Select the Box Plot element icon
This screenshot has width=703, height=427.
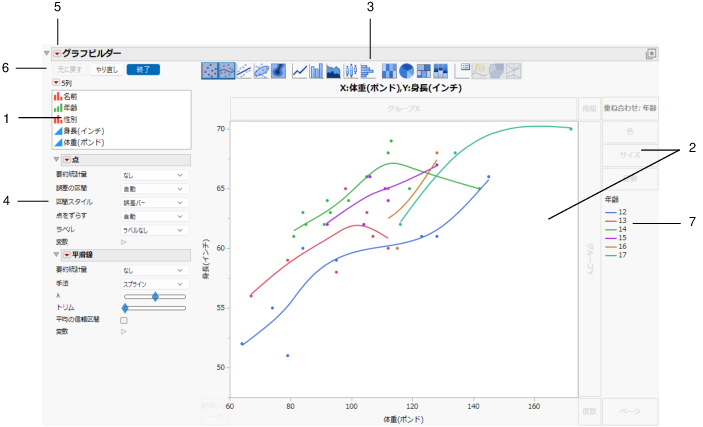point(351,71)
